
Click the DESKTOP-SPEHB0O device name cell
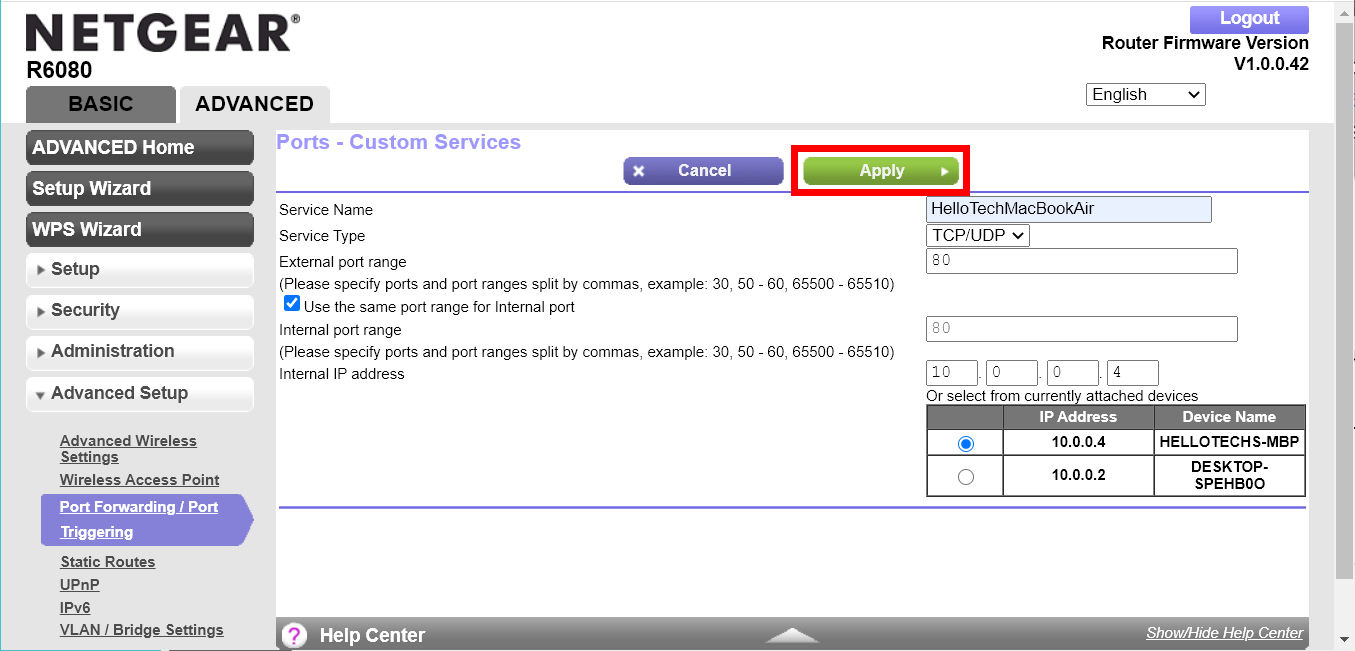(x=1229, y=476)
